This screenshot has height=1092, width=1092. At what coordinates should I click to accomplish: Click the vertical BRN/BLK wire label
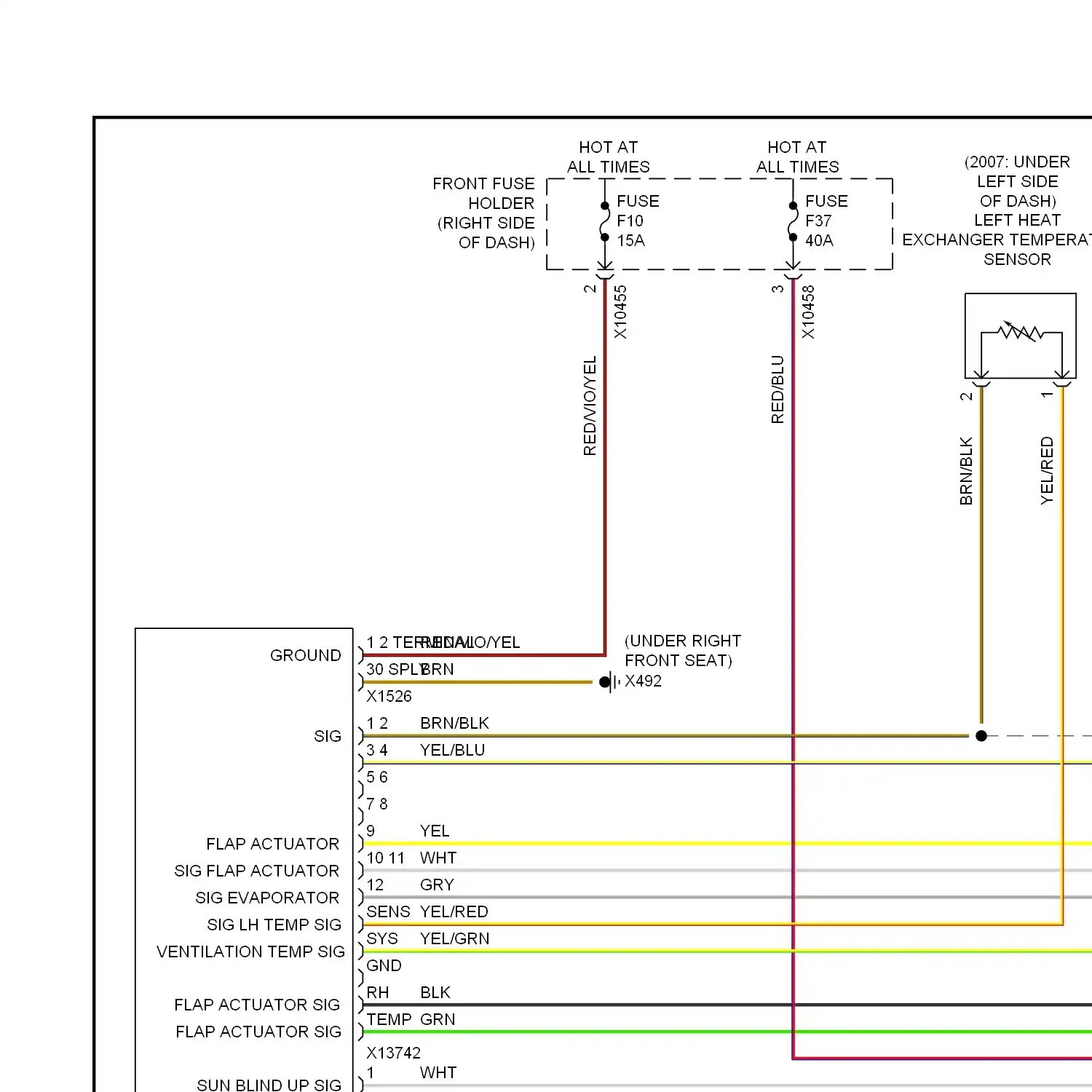click(x=966, y=471)
